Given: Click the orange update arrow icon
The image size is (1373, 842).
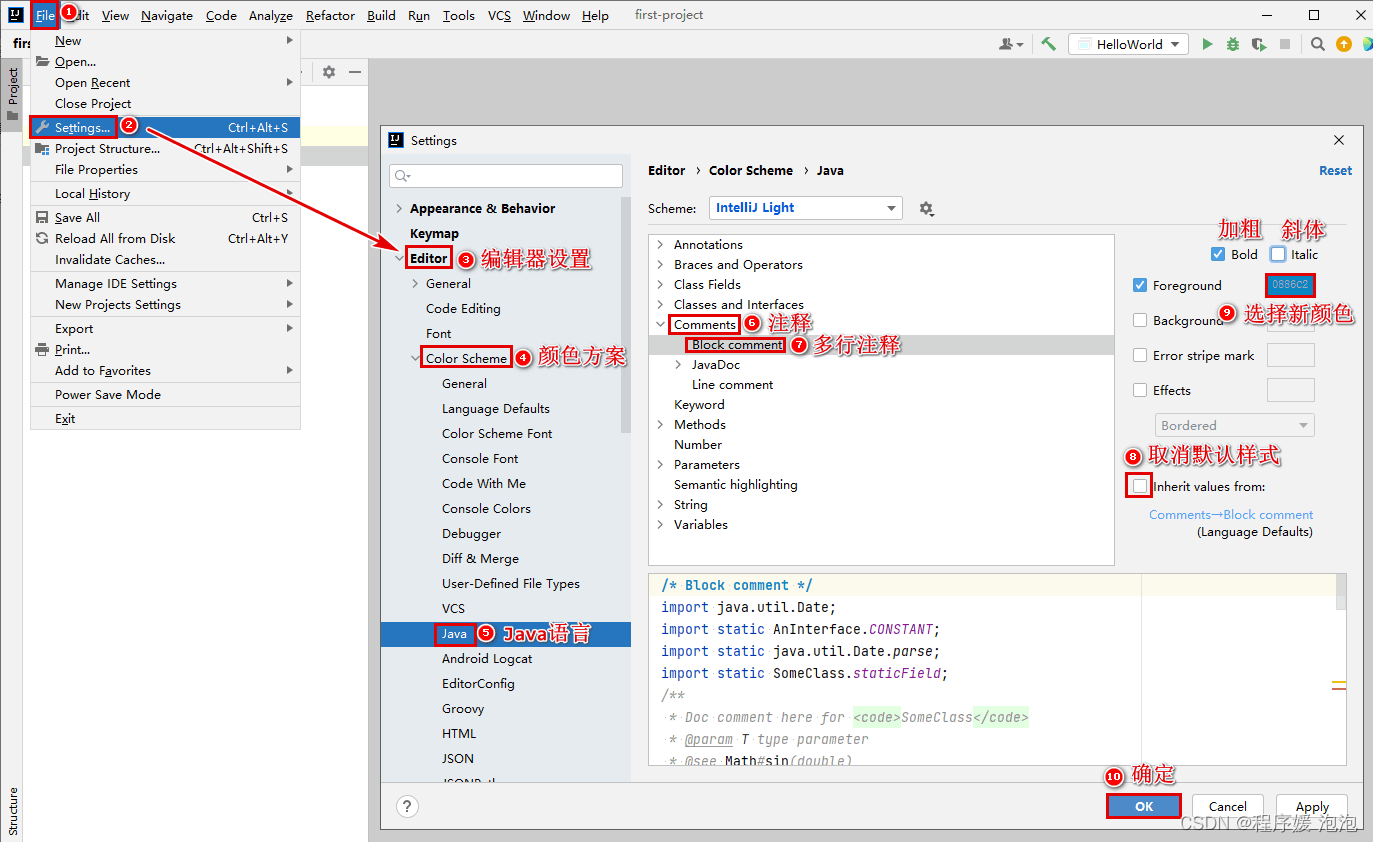Looking at the screenshot, I should 1344,44.
